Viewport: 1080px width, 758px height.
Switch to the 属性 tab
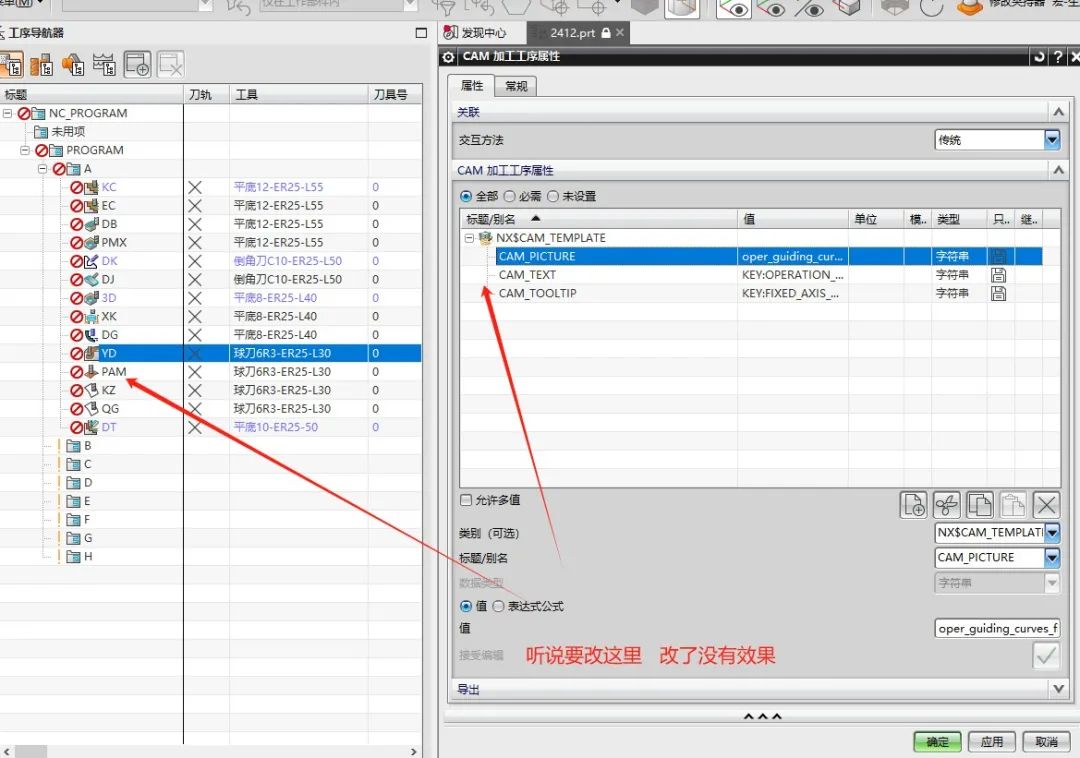coord(472,85)
